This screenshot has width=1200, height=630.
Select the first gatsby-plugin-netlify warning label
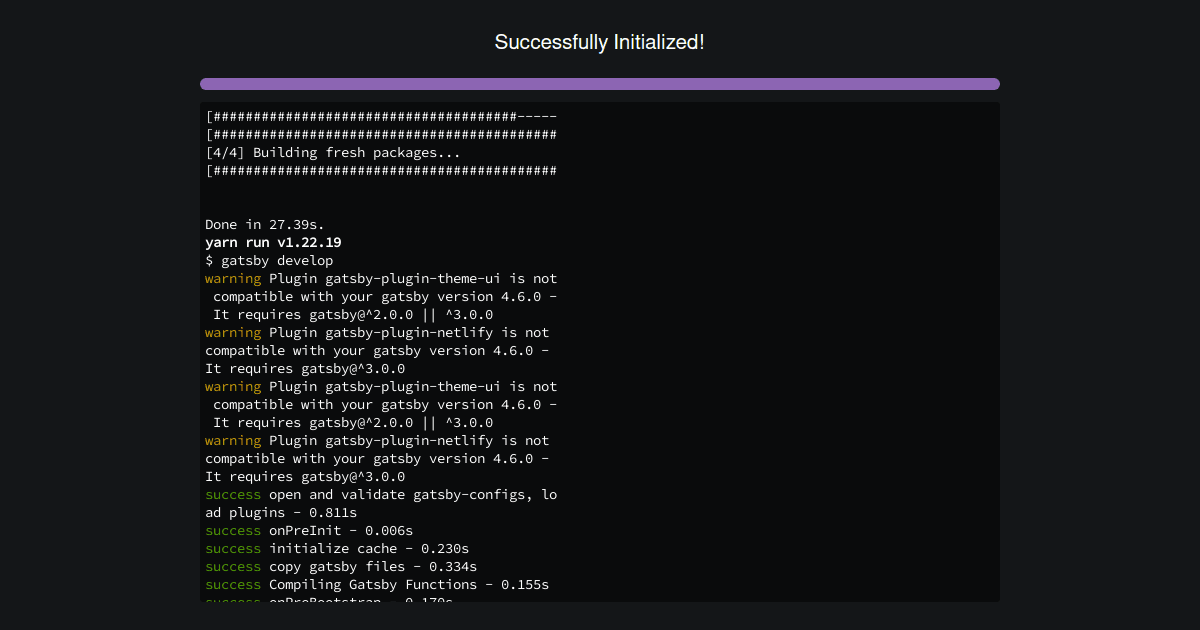(232, 332)
